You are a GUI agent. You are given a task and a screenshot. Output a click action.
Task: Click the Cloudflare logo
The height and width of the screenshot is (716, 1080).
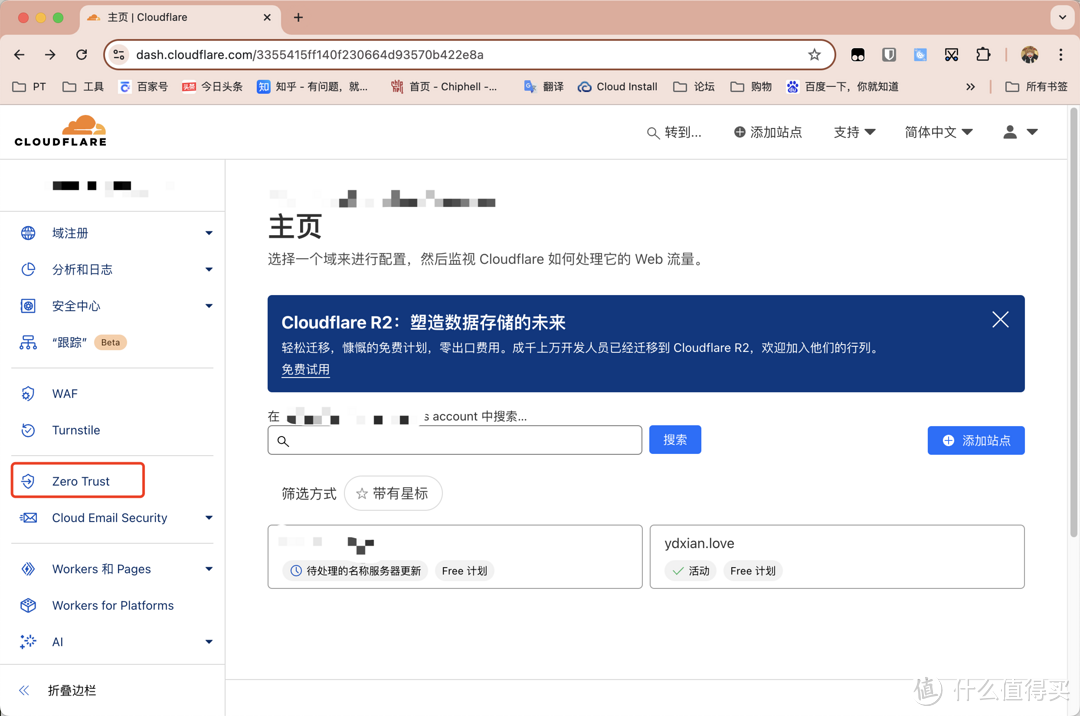60,131
